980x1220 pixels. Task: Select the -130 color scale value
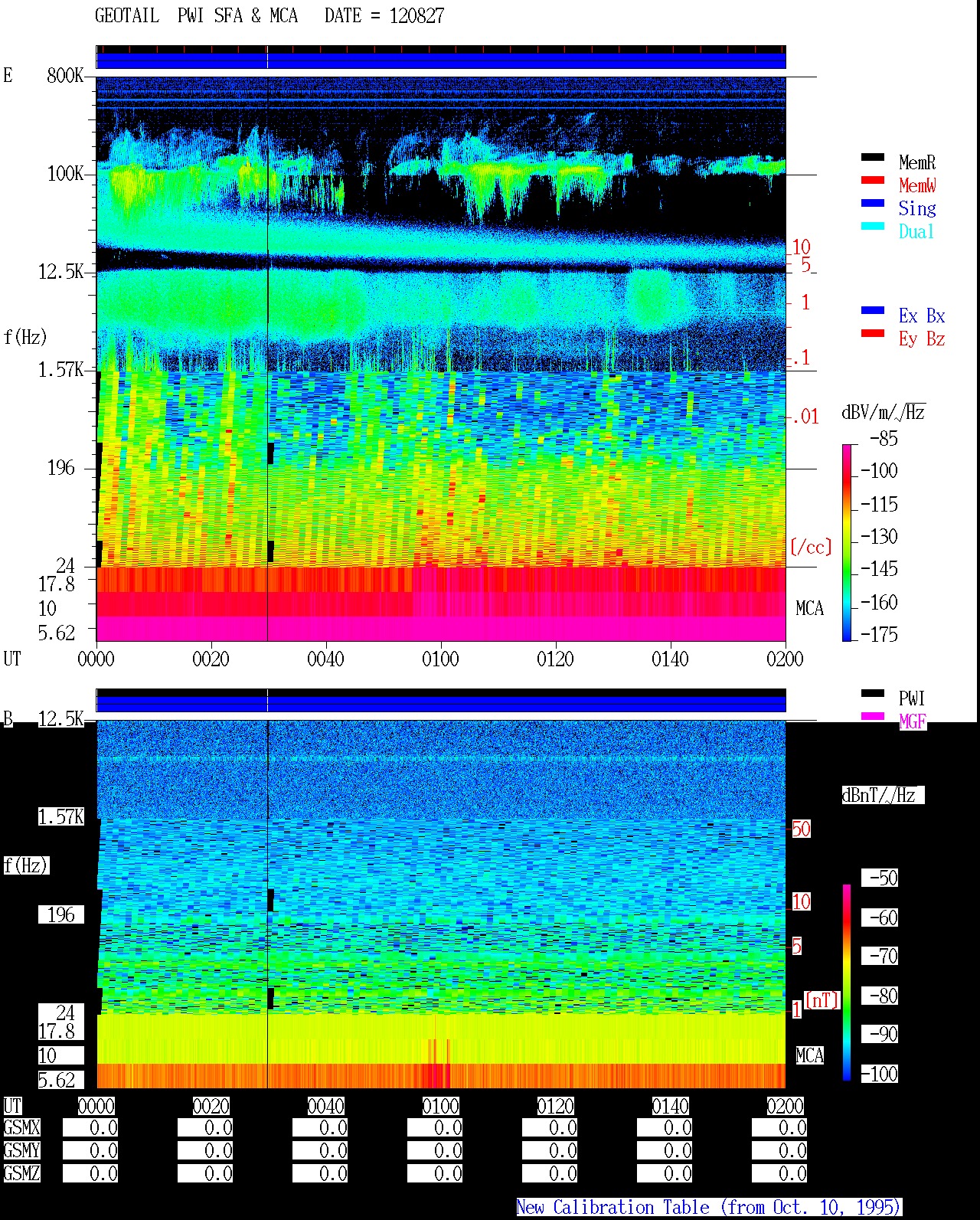879,536
